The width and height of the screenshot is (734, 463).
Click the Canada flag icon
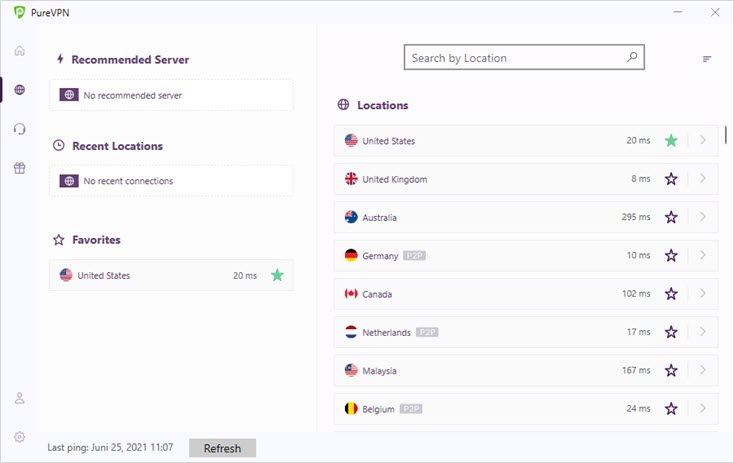[x=351, y=294]
